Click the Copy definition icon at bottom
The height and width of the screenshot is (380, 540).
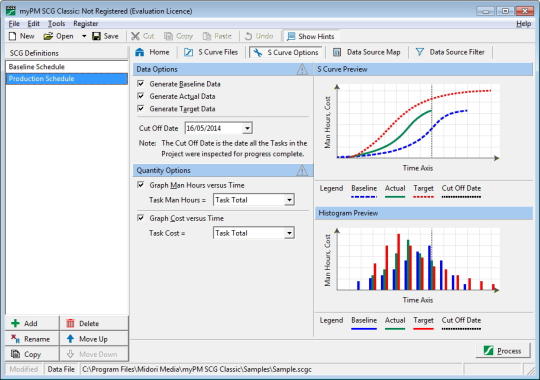pos(15,354)
